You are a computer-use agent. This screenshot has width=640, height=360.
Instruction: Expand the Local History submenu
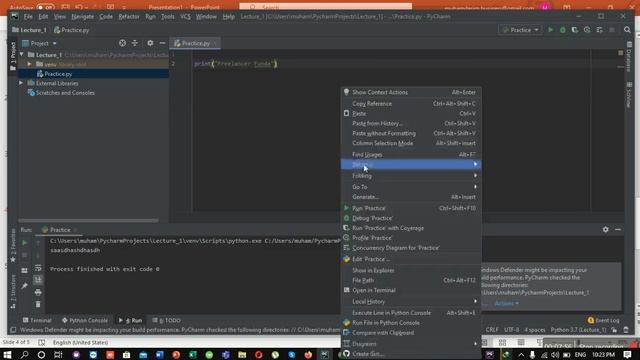click(411, 301)
